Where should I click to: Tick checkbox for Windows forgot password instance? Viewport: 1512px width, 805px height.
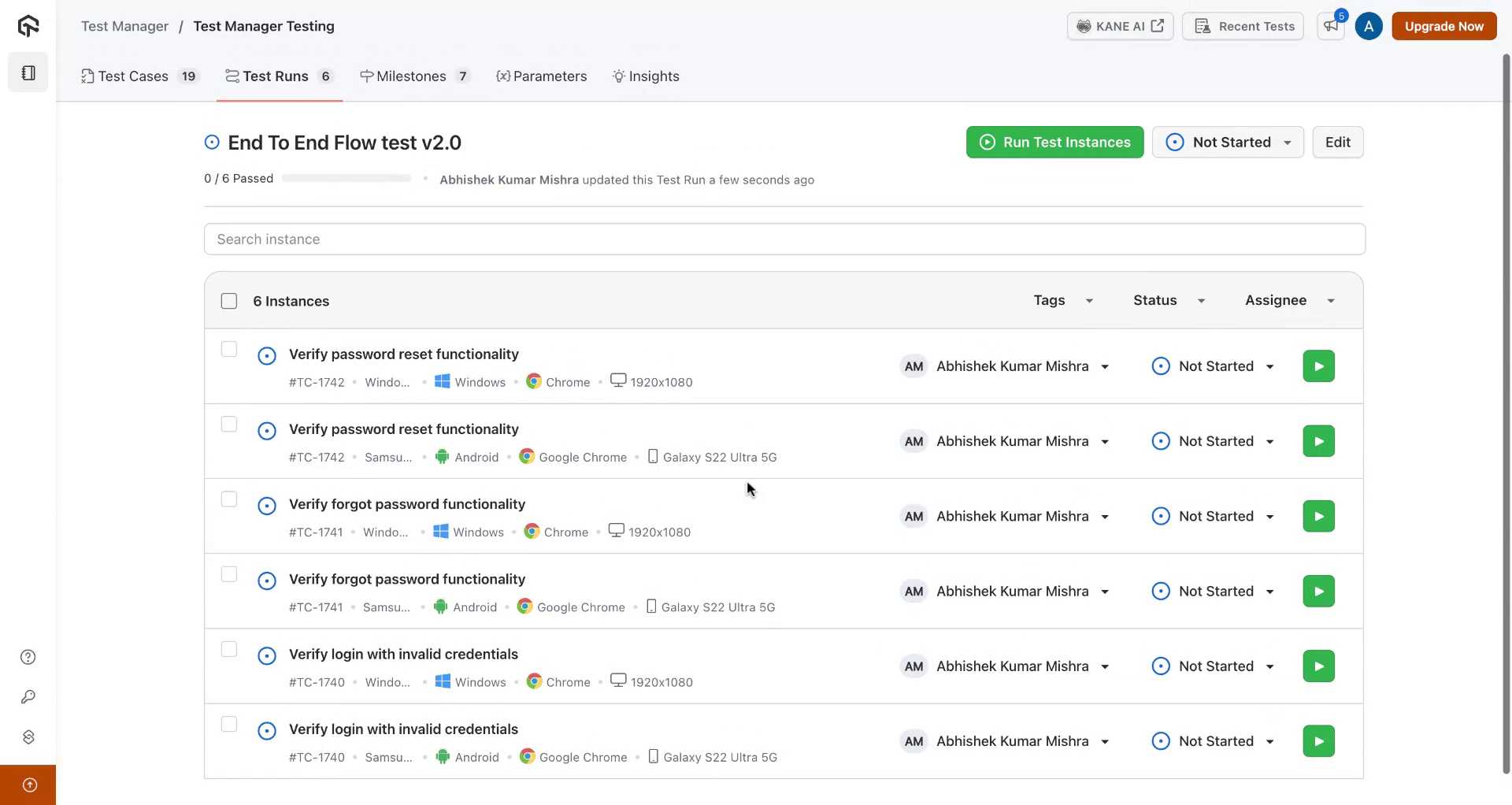[x=229, y=499]
